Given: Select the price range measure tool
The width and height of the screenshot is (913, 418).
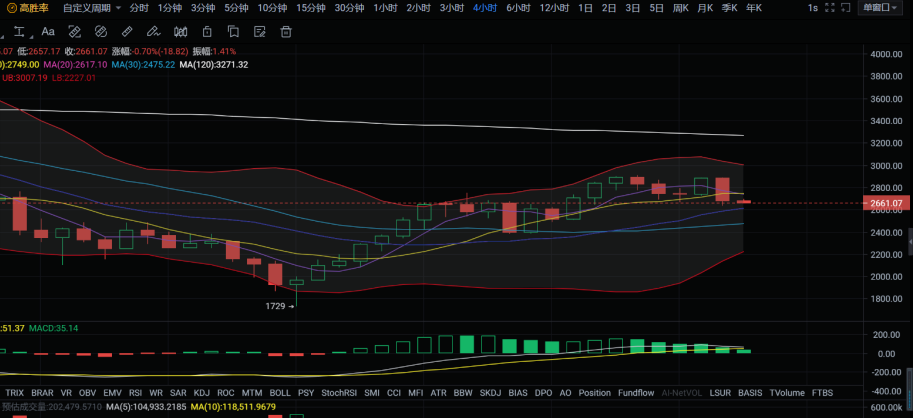Looking at the screenshot, I should pos(19,31).
